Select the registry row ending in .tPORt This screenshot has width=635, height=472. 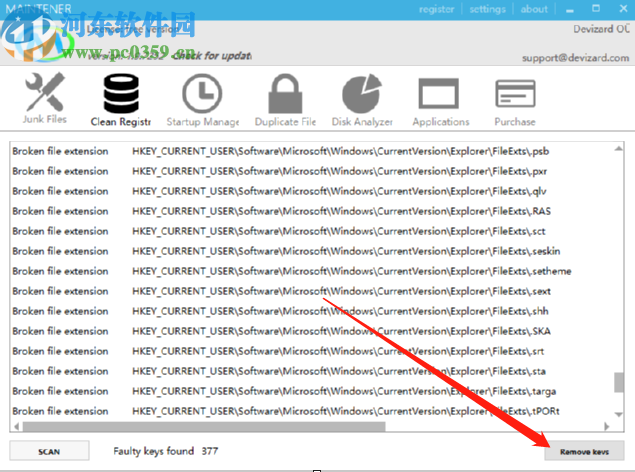[311, 411]
